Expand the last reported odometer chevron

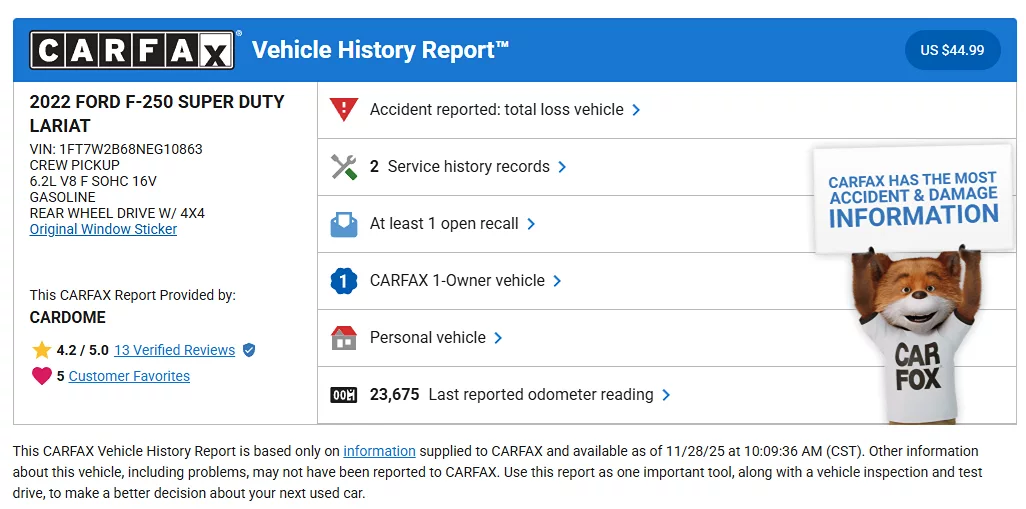point(667,395)
